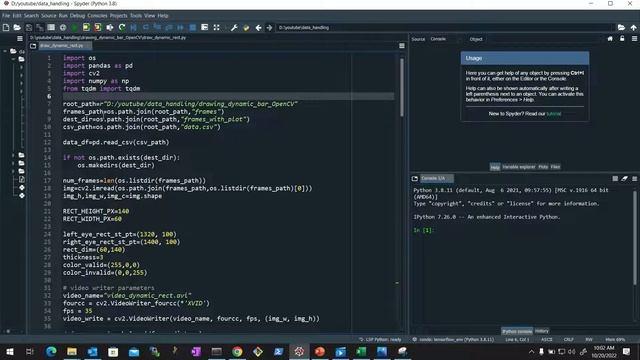Go back with left arrow icon
The width and height of the screenshot is (640, 360).
pyautogui.click(x=258, y=27)
